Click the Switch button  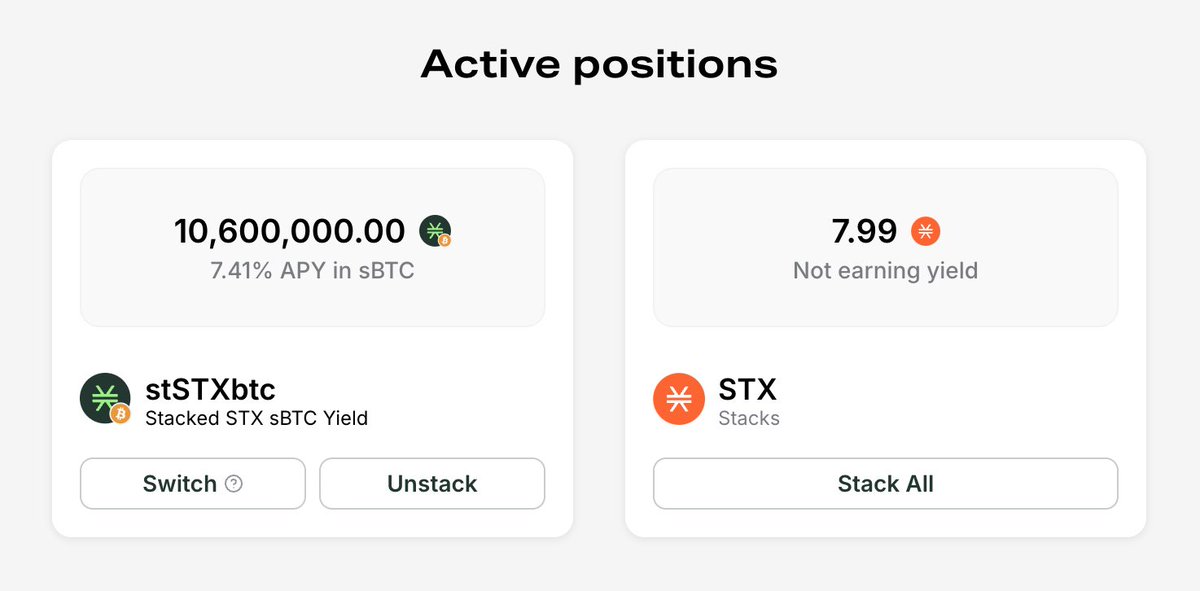193,484
